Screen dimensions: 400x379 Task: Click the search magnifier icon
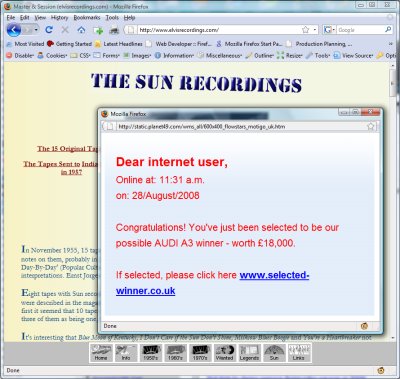pos(388,30)
